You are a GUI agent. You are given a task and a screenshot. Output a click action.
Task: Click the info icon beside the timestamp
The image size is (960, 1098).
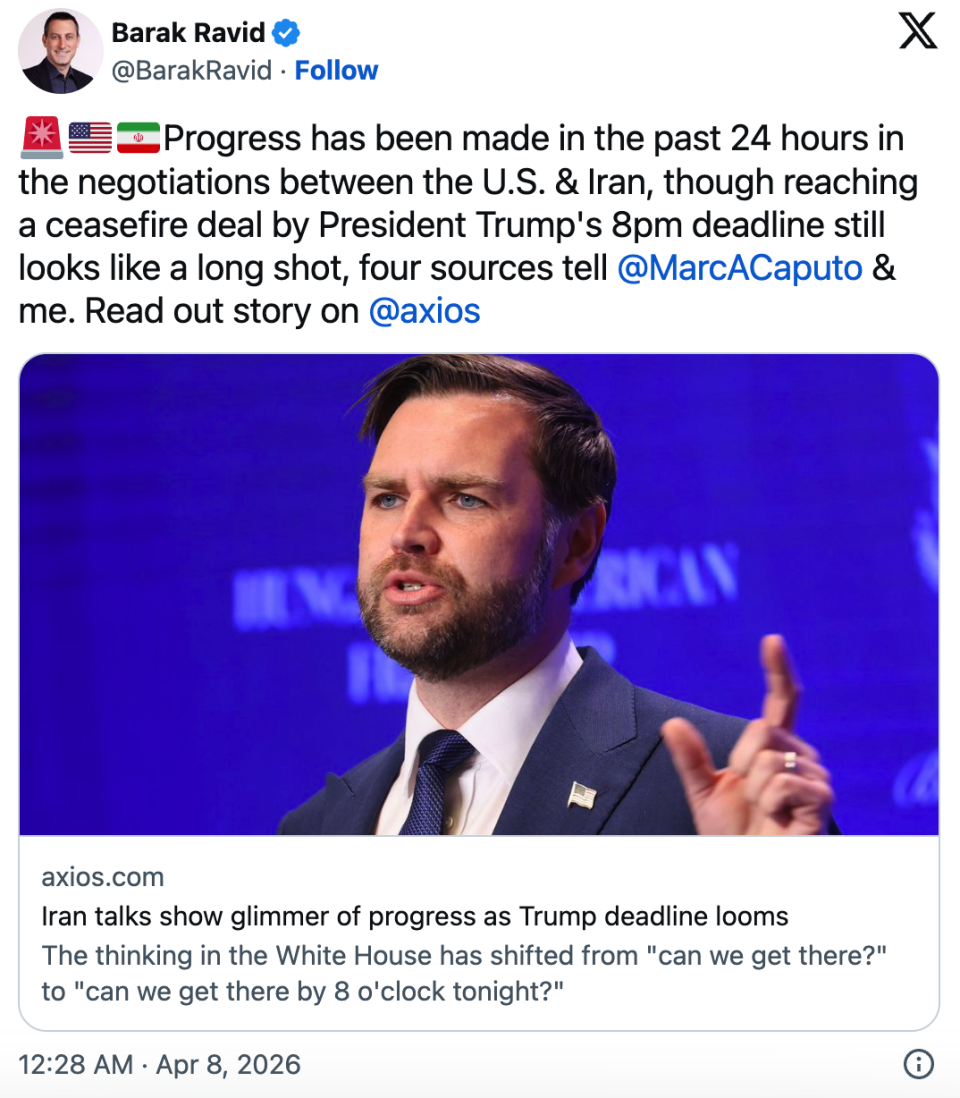[918, 1064]
